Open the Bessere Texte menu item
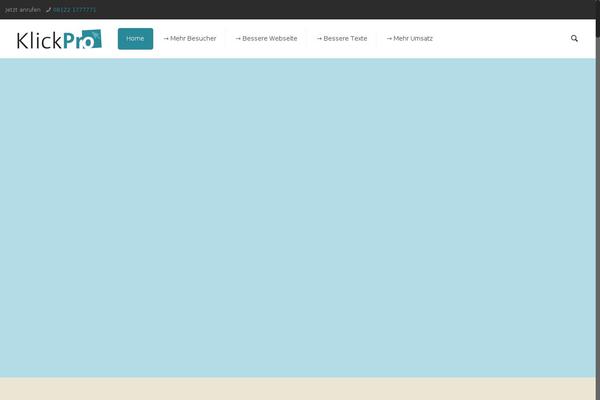The height and width of the screenshot is (400, 600). coord(342,39)
